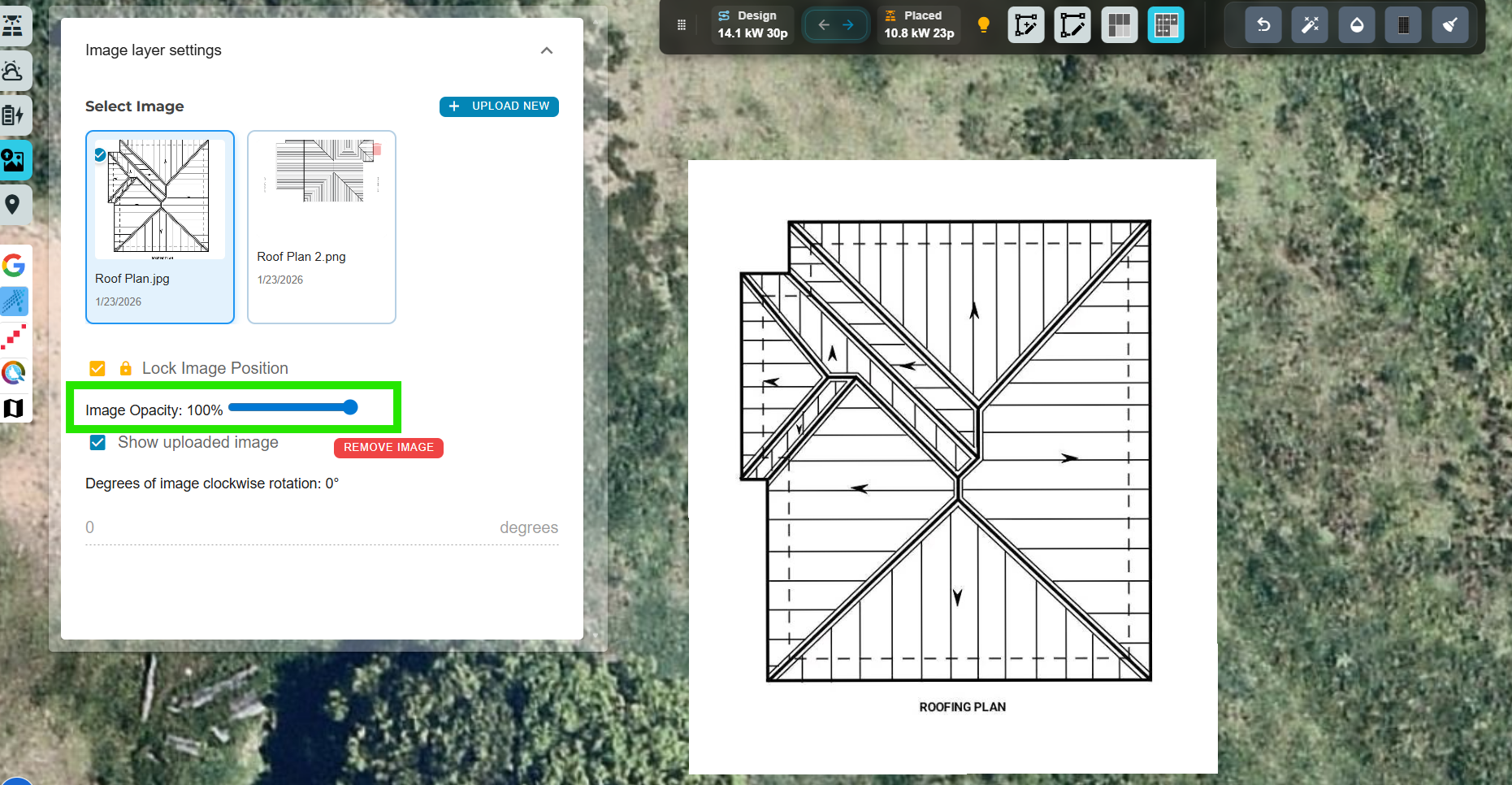Viewport: 1512px width, 785px height.
Task: Click the Image Opacity slider handle
Action: tap(350, 407)
